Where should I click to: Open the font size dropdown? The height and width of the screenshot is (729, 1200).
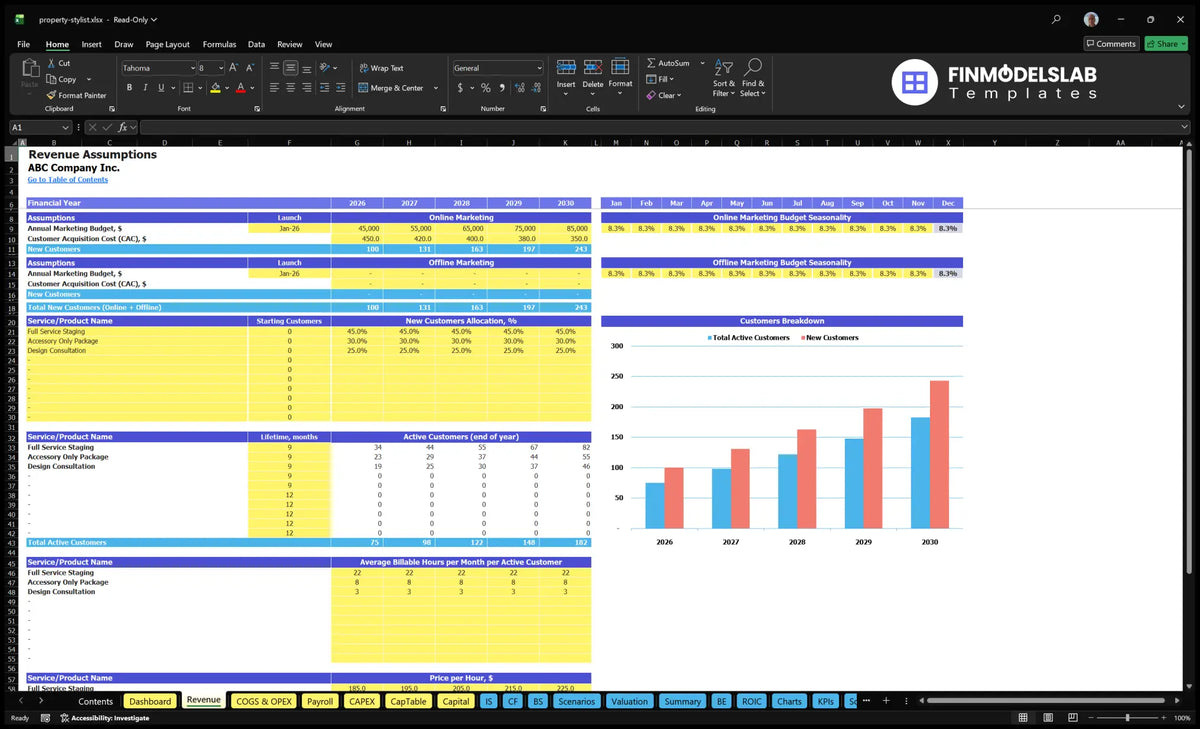click(219, 68)
